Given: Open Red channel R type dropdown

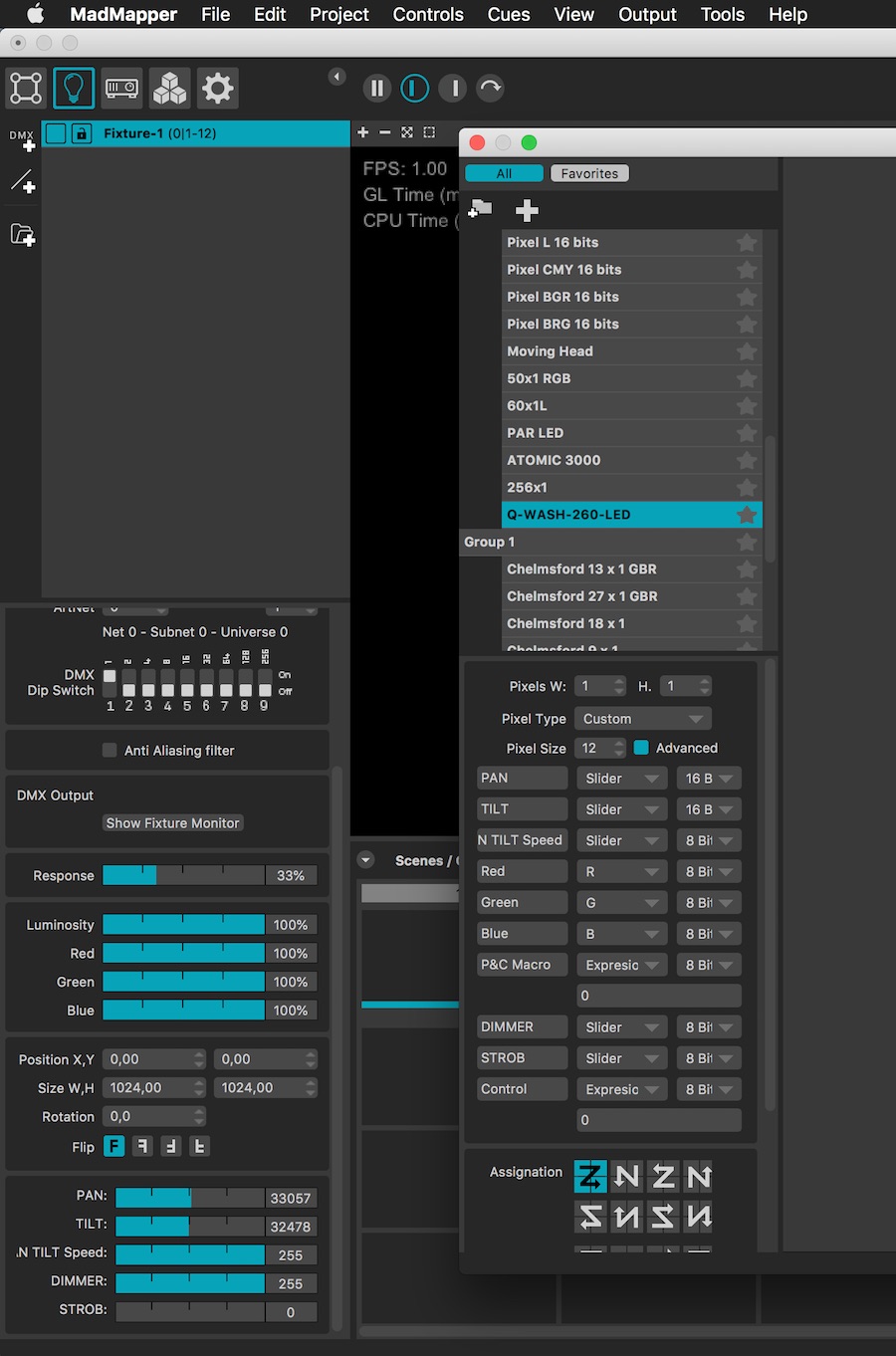Looking at the screenshot, I should pos(622,871).
